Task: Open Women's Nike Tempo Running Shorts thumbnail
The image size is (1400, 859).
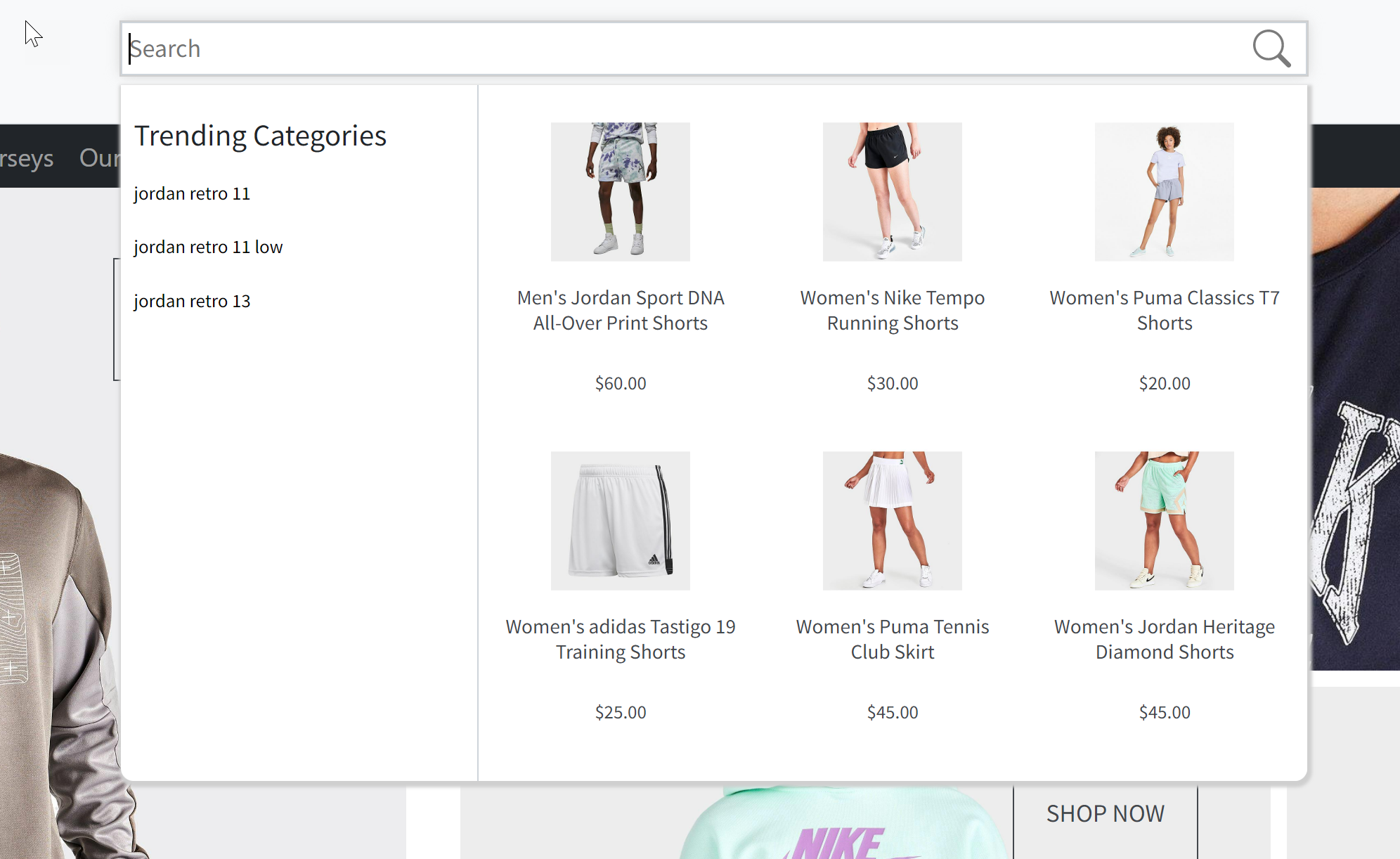Action: click(893, 192)
